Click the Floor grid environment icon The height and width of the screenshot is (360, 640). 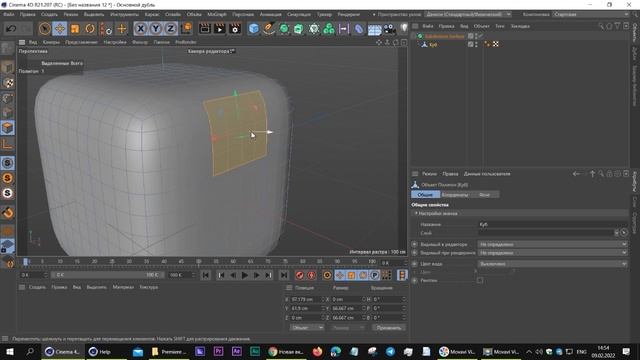pos(374,29)
